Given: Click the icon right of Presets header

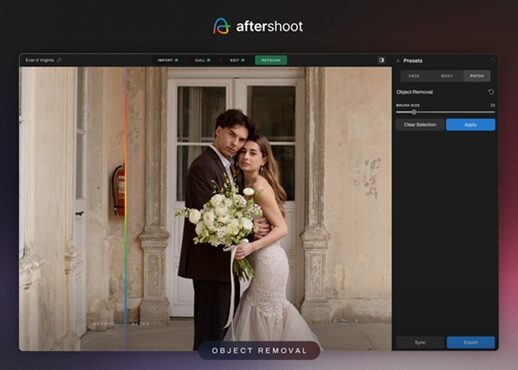Looking at the screenshot, I should click(492, 61).
